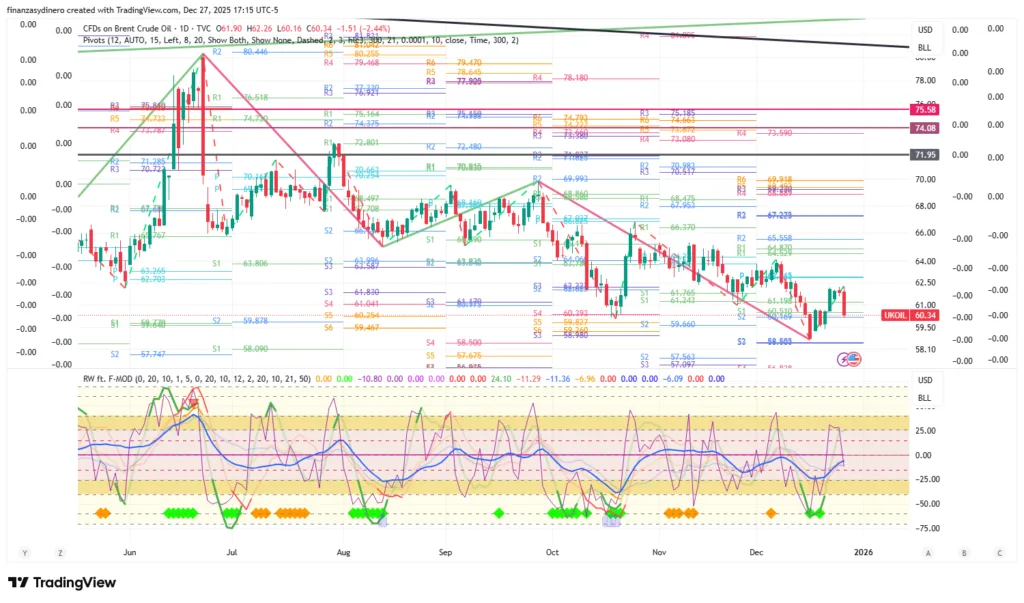Screen dimensions: 1024x603
Task: Click the UKOIL price label on the price axis
Action: 895,316
